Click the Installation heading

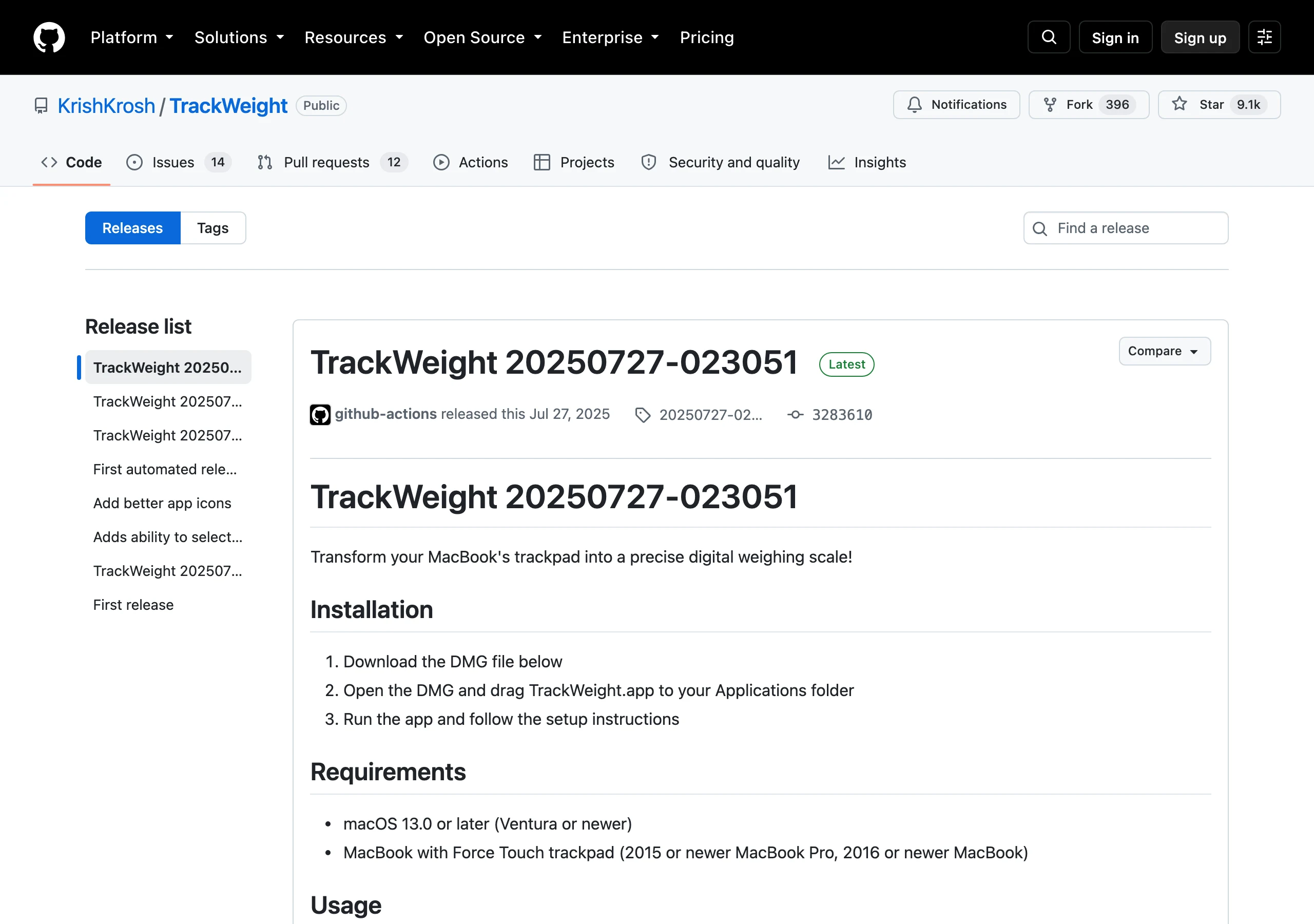click(372, 609)
